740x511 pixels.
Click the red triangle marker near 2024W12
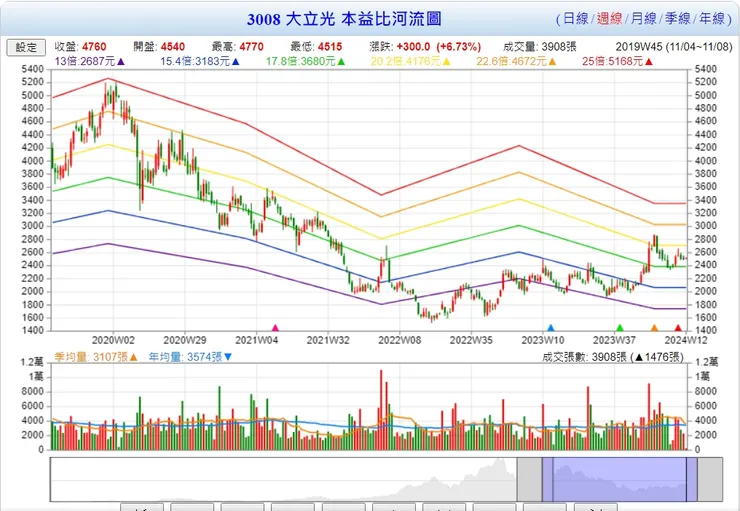click(678, 327)
